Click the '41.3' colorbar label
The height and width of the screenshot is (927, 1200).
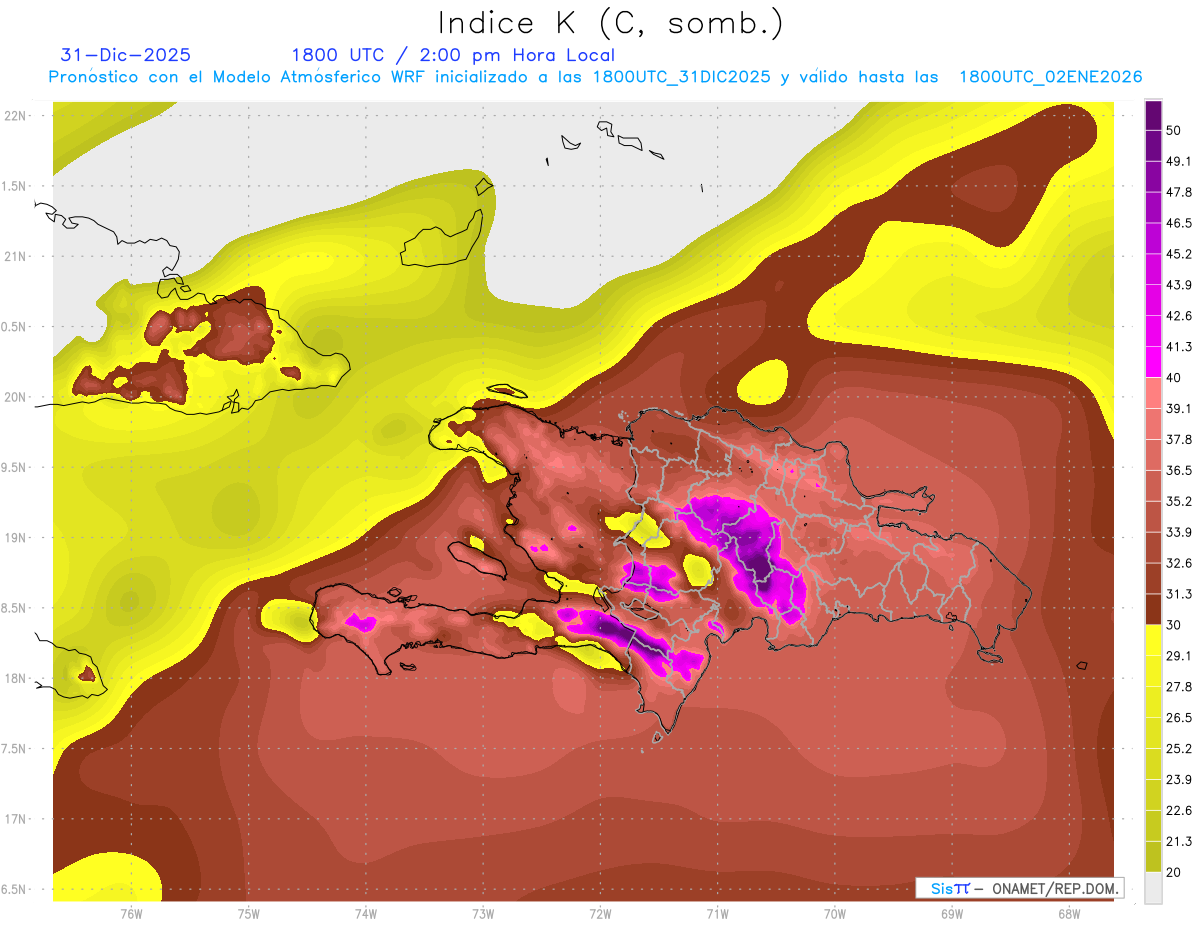(x=1178, y=347)
